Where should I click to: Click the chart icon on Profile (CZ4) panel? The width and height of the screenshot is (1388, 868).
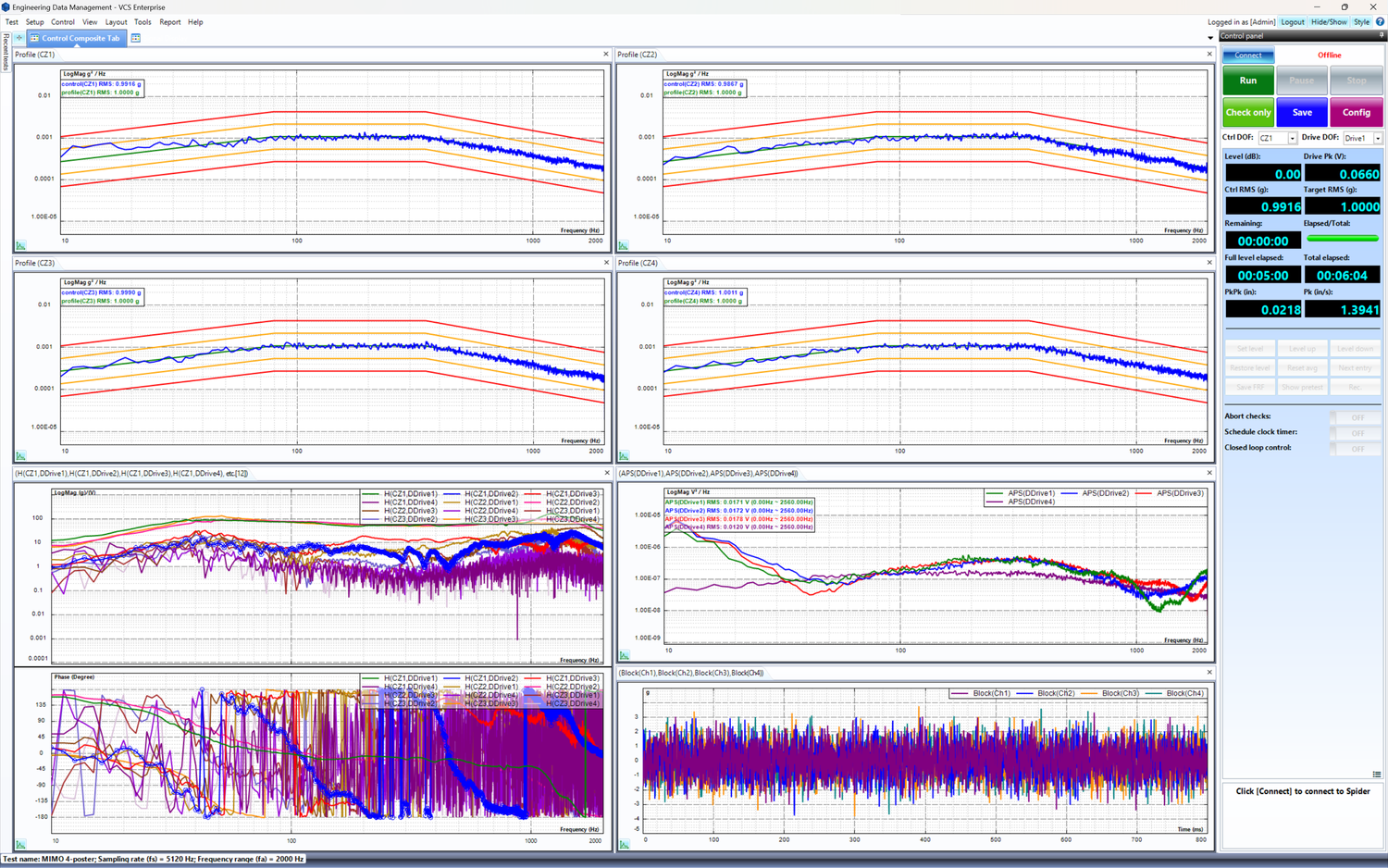(623, 454)
